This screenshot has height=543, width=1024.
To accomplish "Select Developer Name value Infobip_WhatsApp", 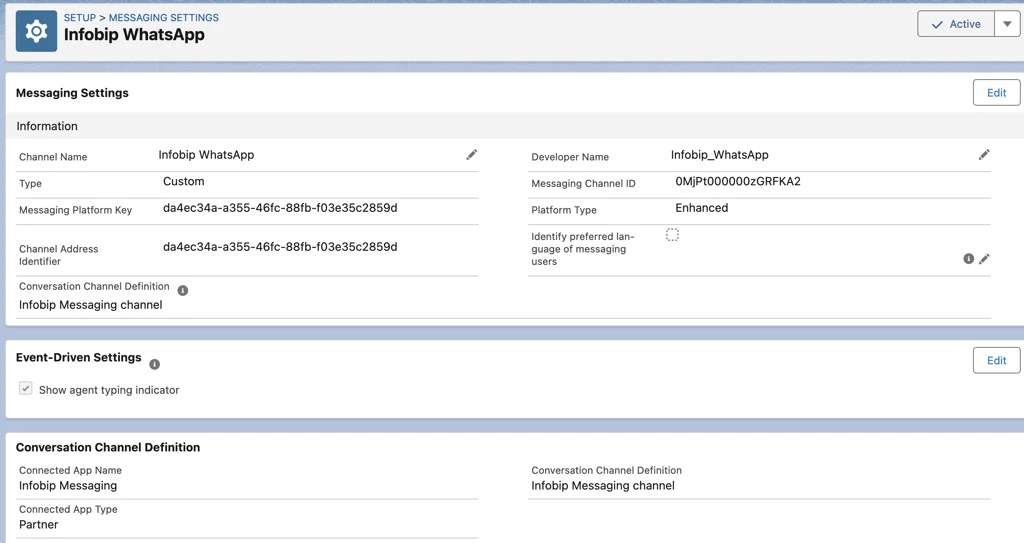I will [720, 155].
